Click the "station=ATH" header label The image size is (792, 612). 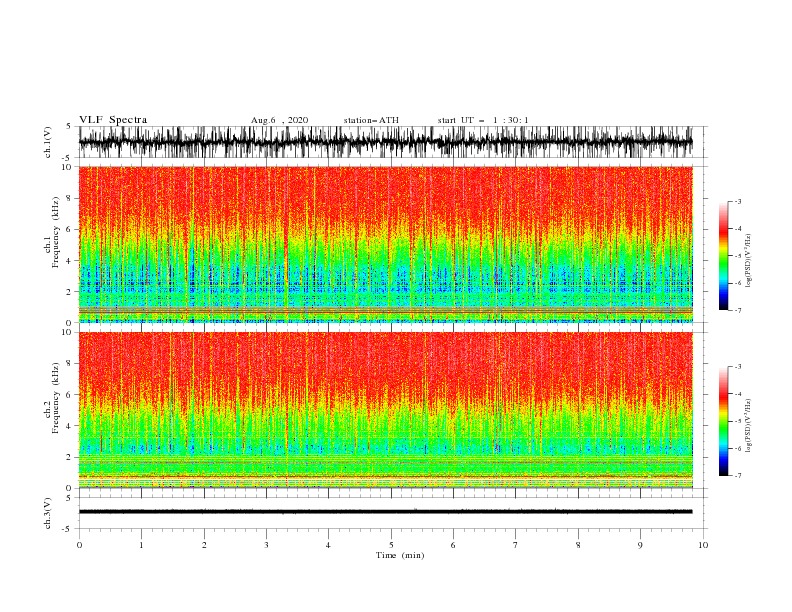point(371,120)
